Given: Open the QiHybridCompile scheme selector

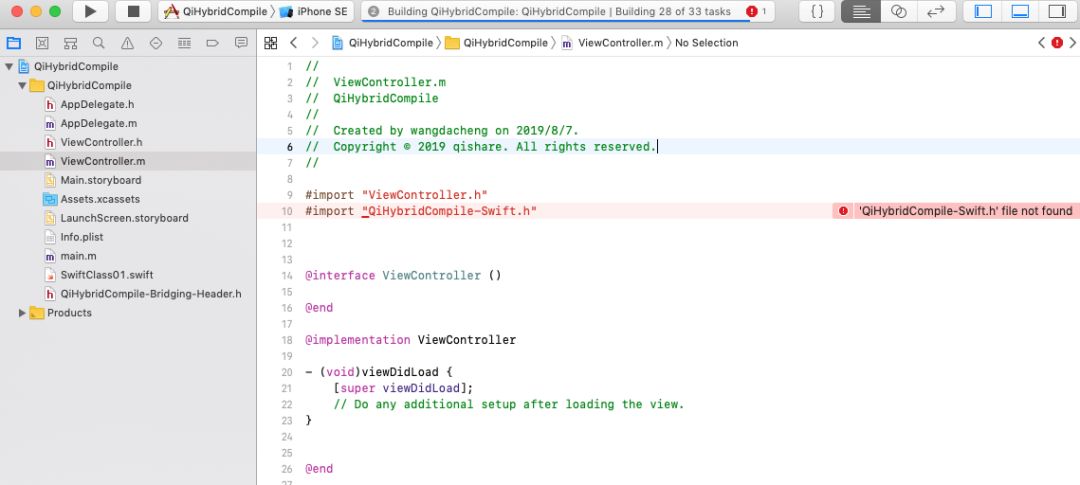Looking at the screenshot, I should (x=216, y=12).
